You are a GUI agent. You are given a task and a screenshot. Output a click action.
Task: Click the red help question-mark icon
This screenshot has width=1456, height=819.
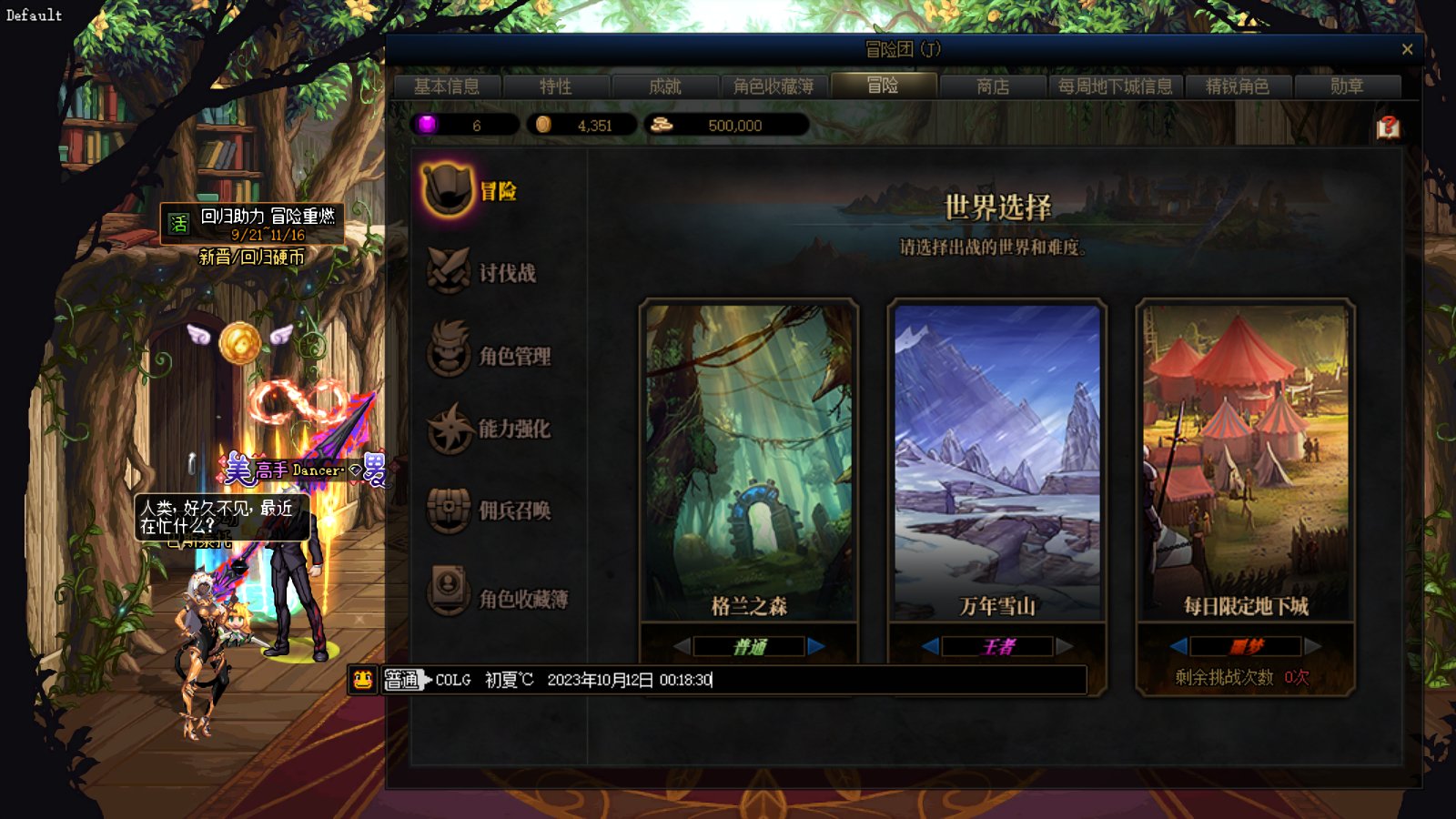[1388, 126]
